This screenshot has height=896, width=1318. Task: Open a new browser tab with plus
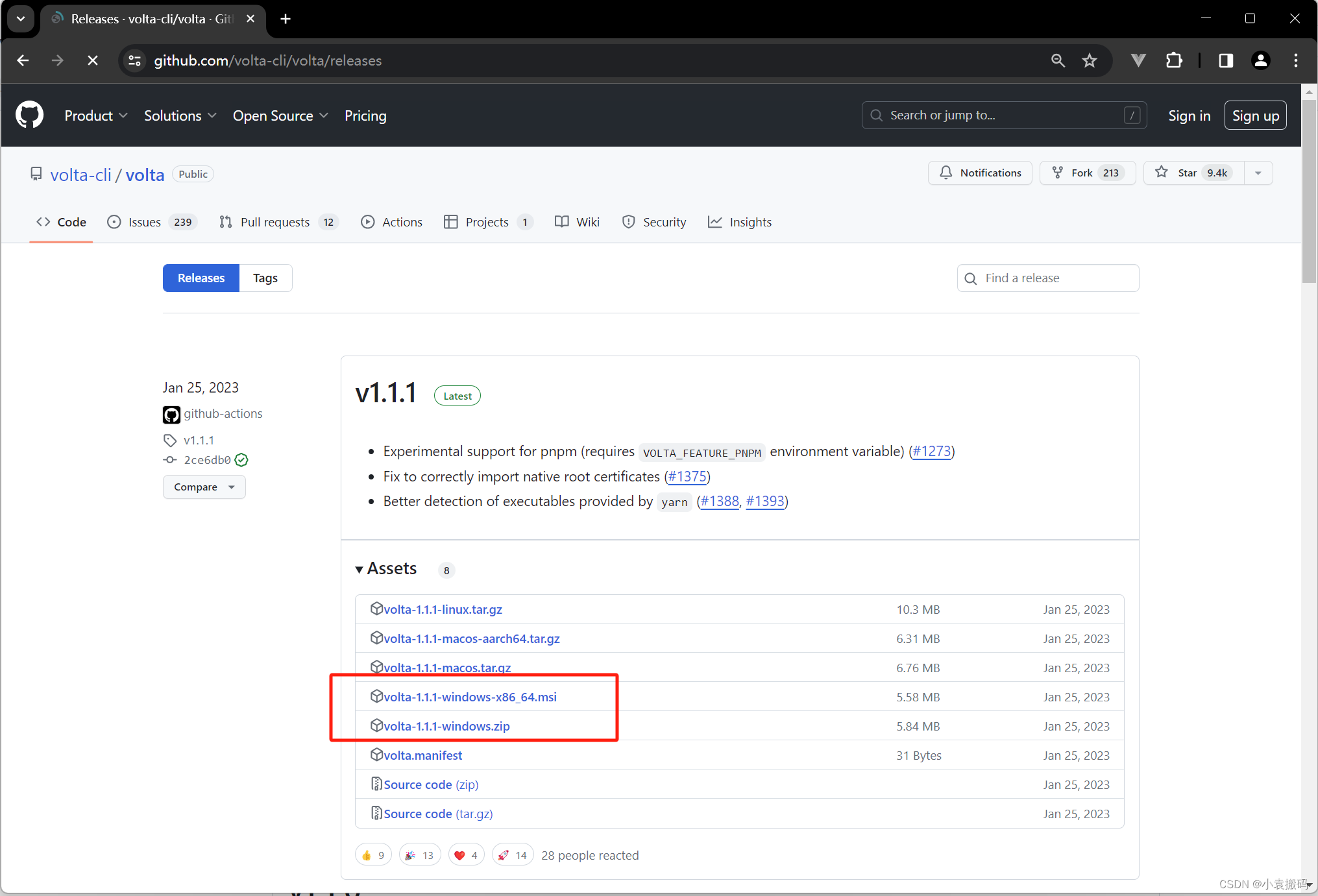[286, 19]
